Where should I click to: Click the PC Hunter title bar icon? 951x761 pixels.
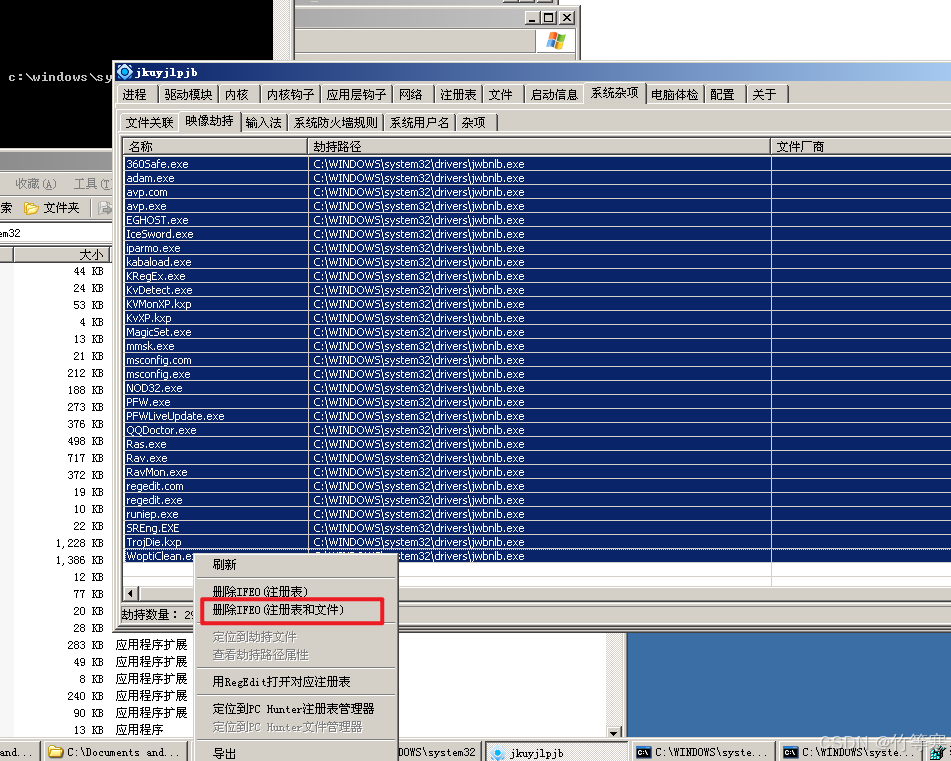click(x=125, y=72)
